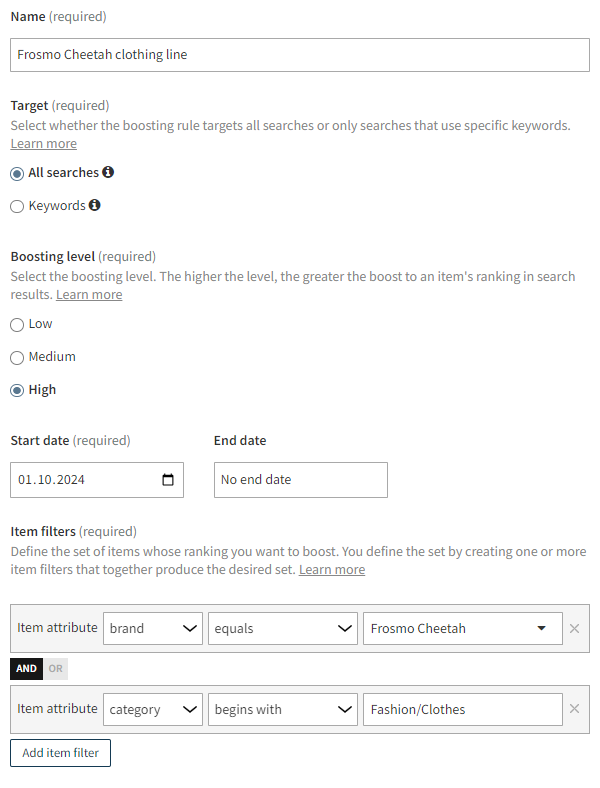Click the Name text field
Screen dimensions: 600x788
point(300,54)
